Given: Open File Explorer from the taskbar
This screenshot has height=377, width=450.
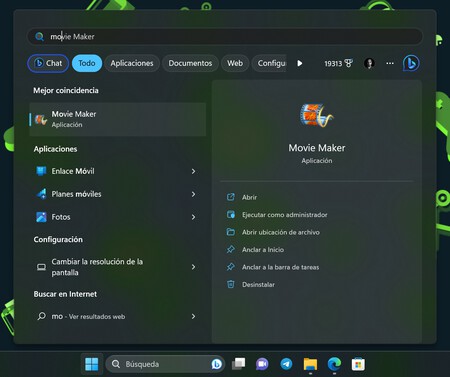Looking at the screenshot, I should click(310, 364).
